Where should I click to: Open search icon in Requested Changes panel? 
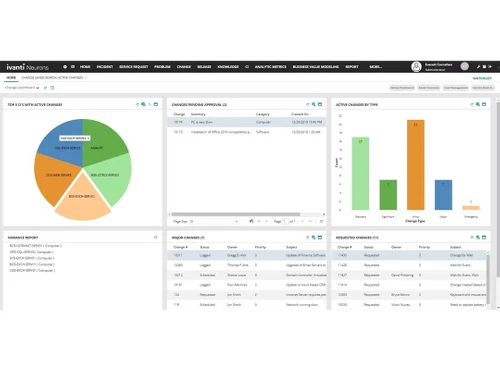tap(478, 237)
